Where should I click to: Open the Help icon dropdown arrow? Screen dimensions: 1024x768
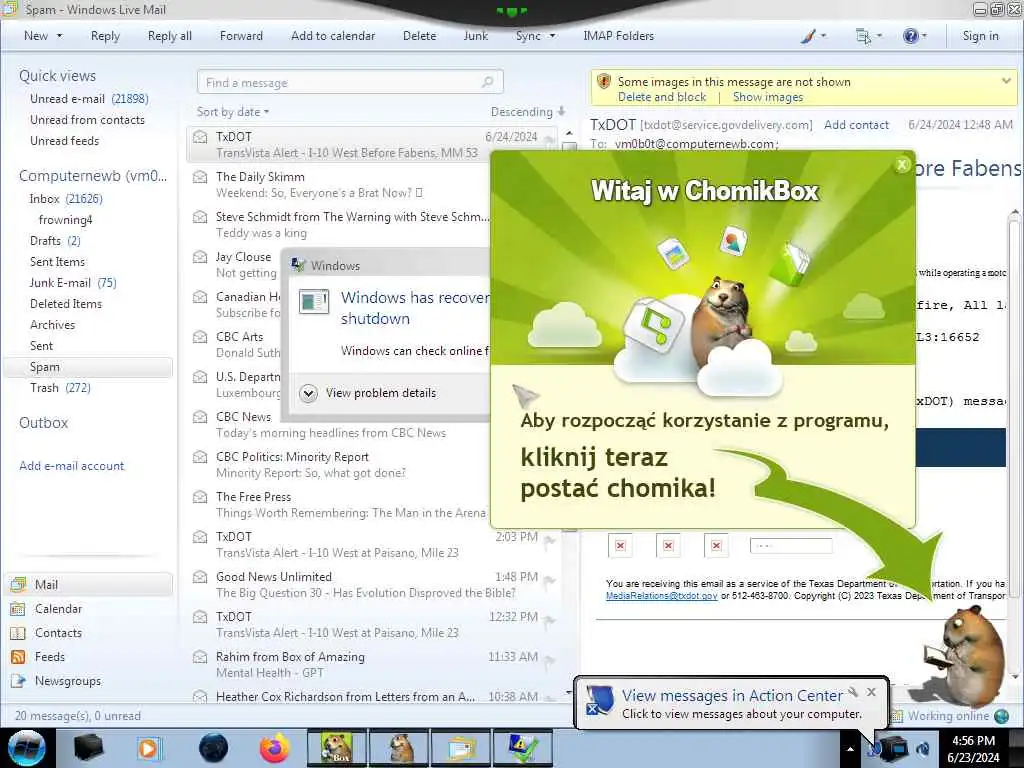[924, 36]
